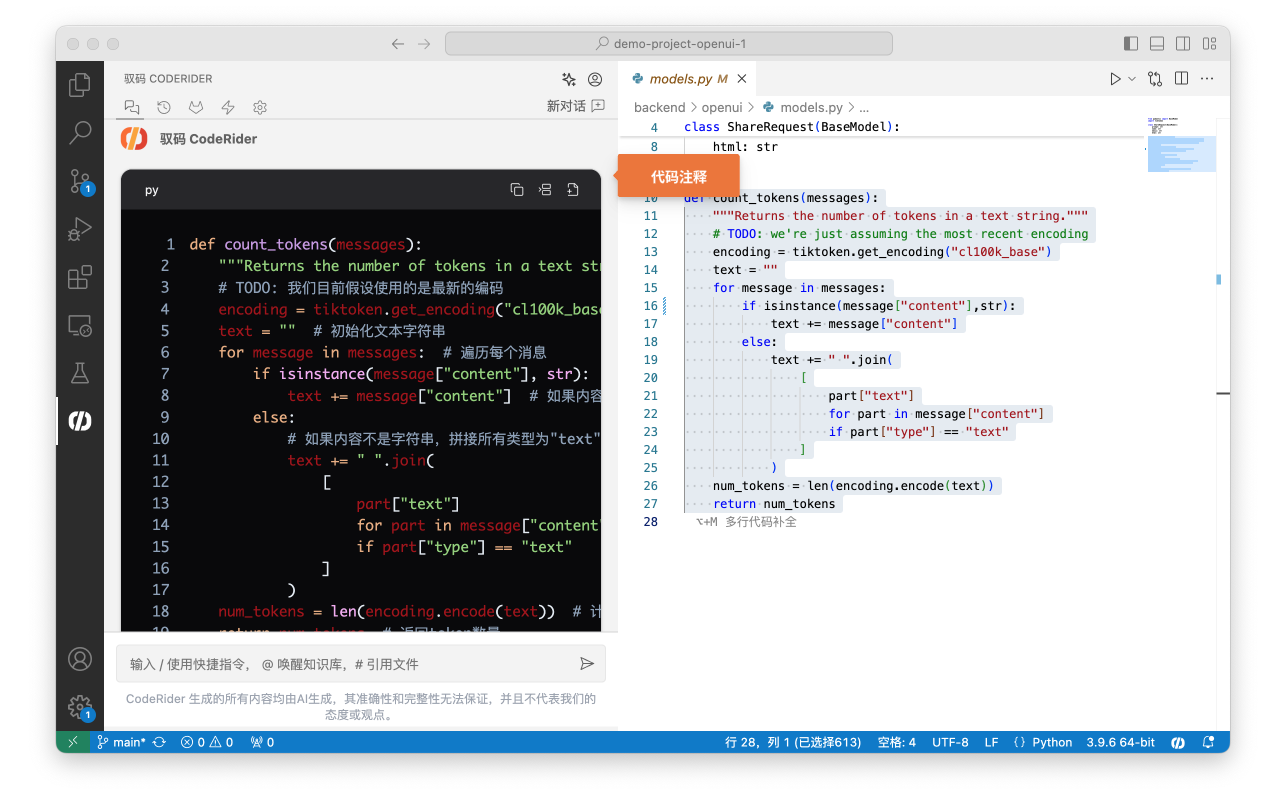The image size is (1286, 795).
Task: Click the 行 28, 列 1 cursor position
Action: (x=792, y=742)
